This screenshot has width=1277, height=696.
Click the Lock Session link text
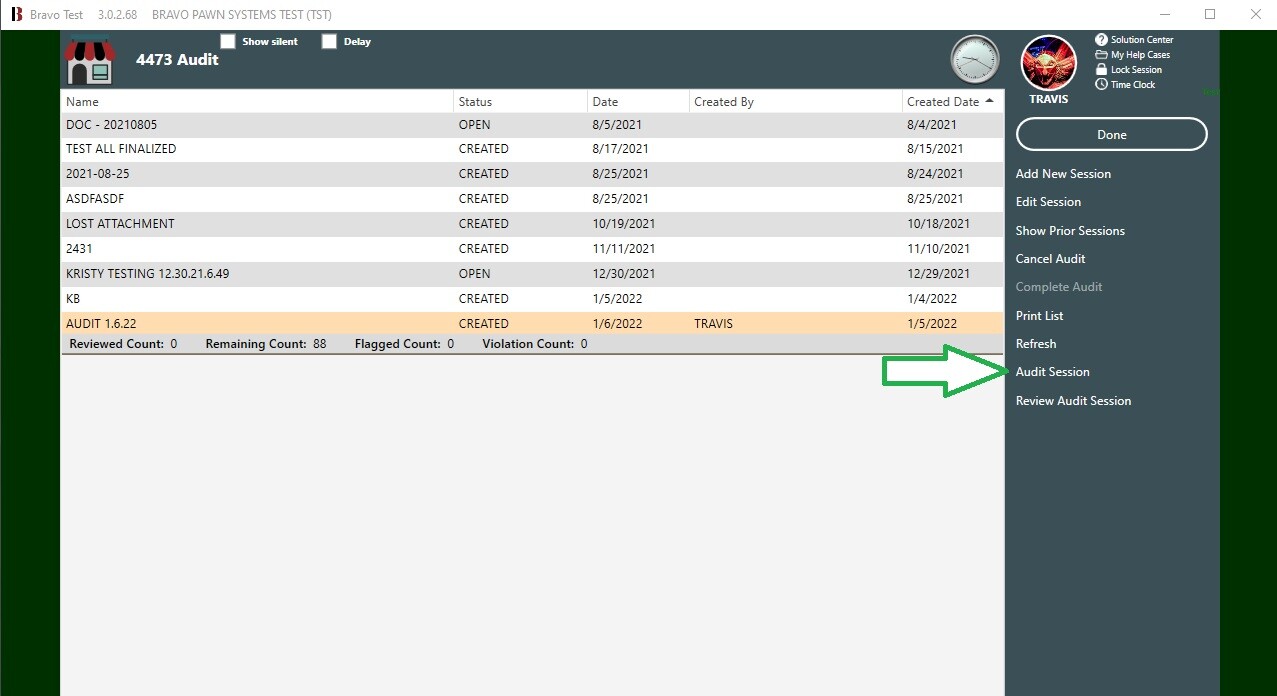(1136, 70)
